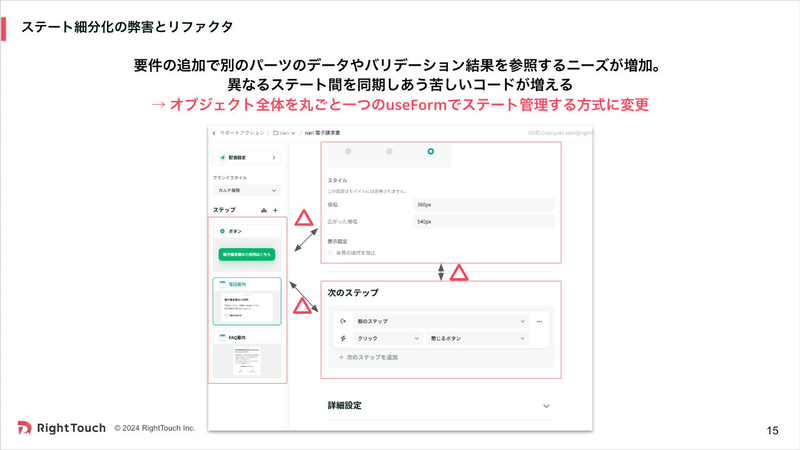Select the teal selected position radio

(431, 152)
